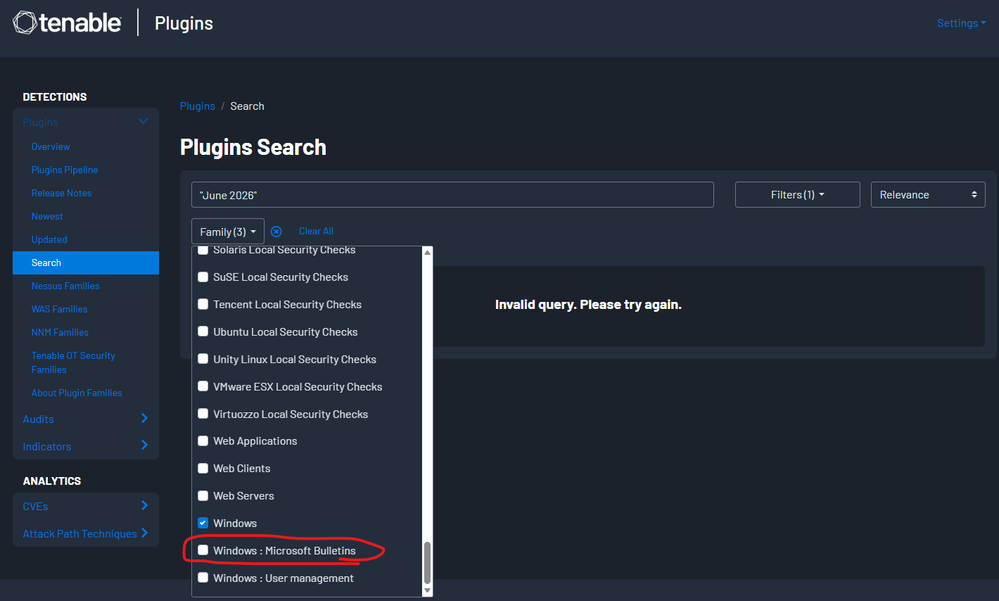Tick the Web Applications checkbox
The height and width of the screenshot is (601, 999).
pyautogui.click(x=203, y=440)
